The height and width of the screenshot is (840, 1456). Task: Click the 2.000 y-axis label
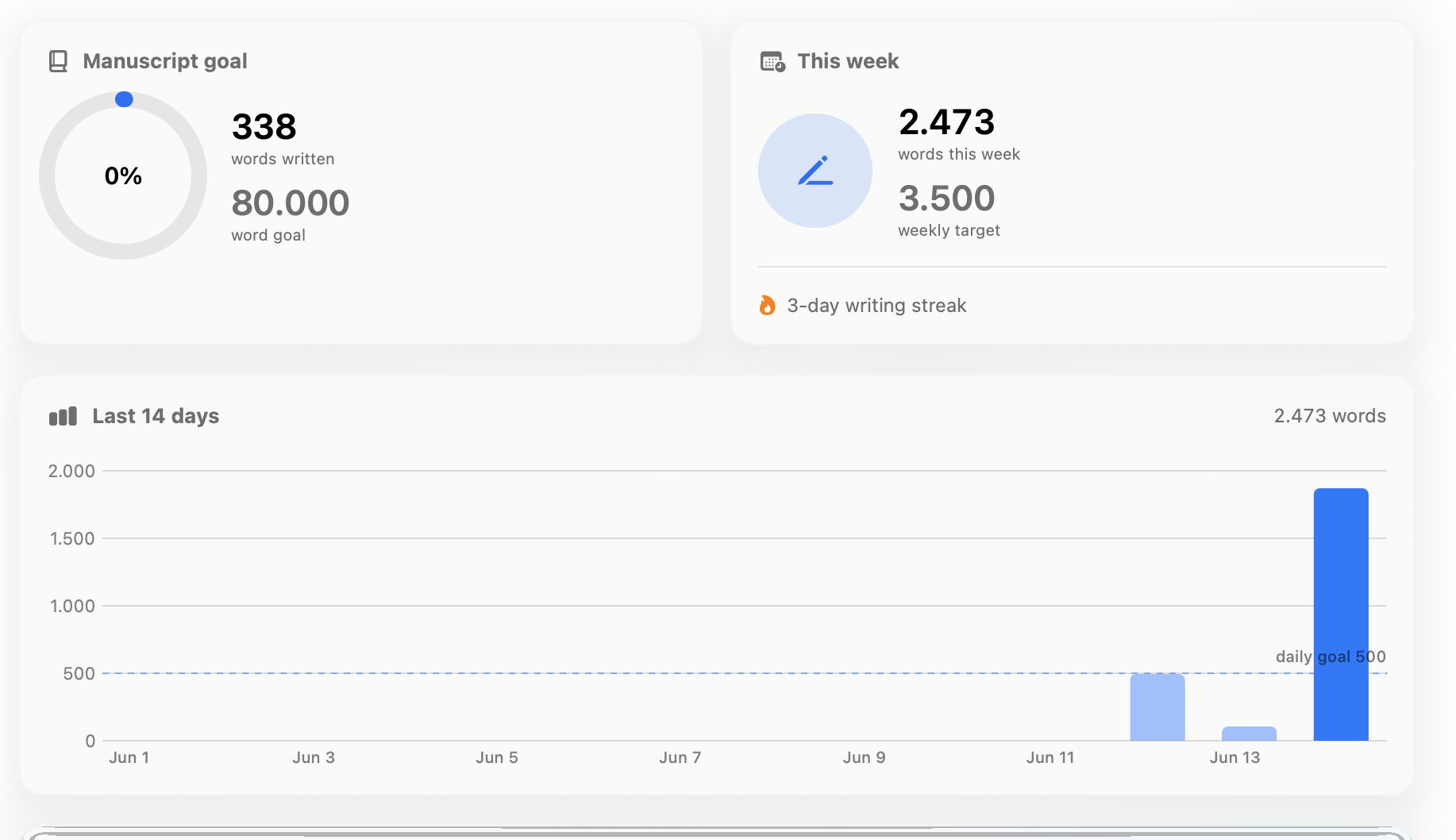pos(71,471)
